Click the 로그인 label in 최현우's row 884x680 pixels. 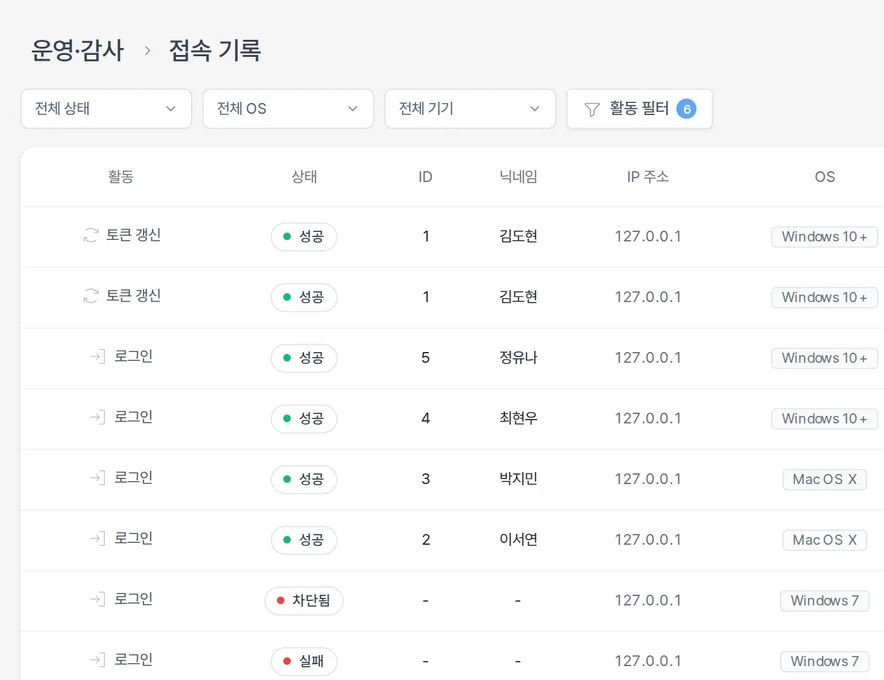coord(134,417)
